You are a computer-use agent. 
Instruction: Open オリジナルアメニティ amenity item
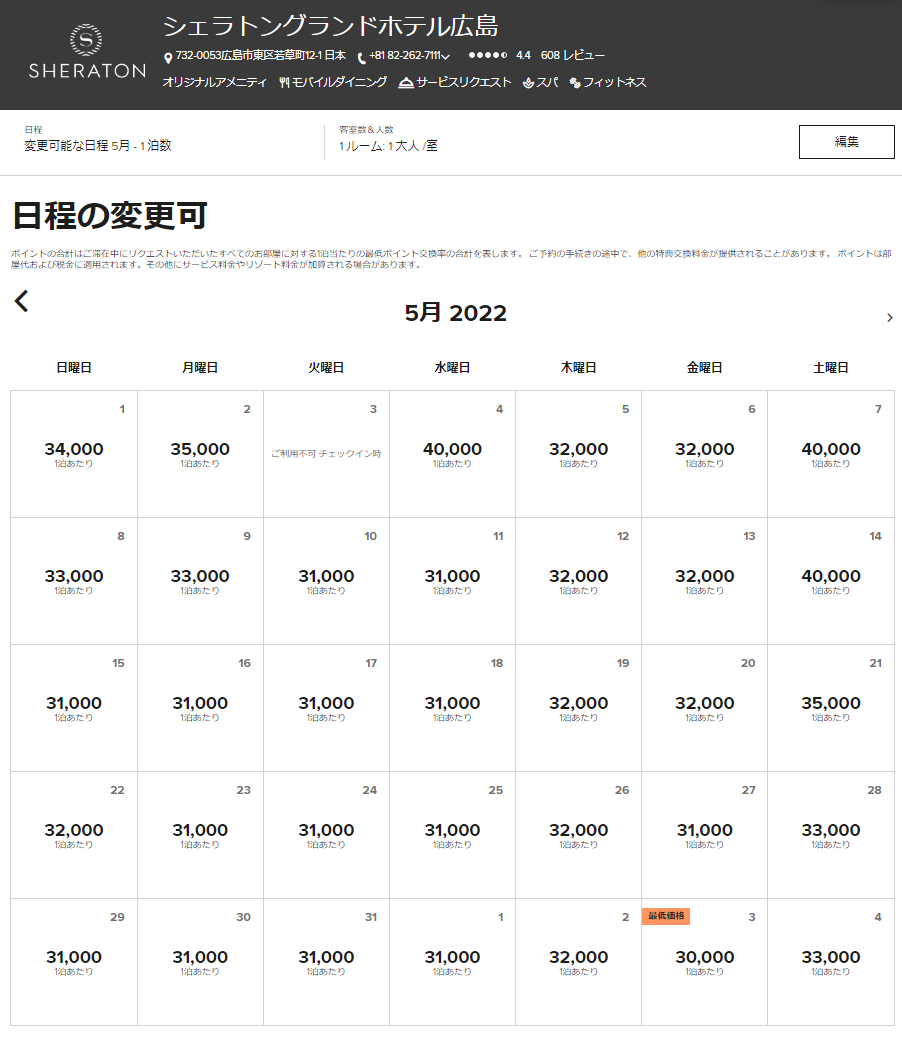coord(214,83)
